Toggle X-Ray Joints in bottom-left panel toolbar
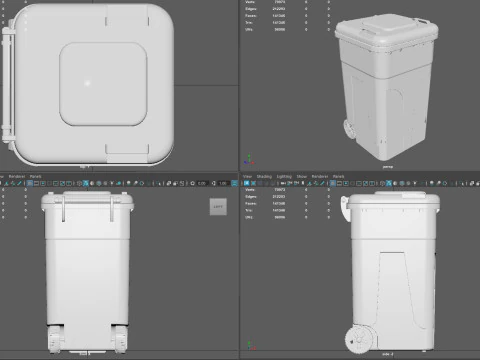 (x=182, y=183)
